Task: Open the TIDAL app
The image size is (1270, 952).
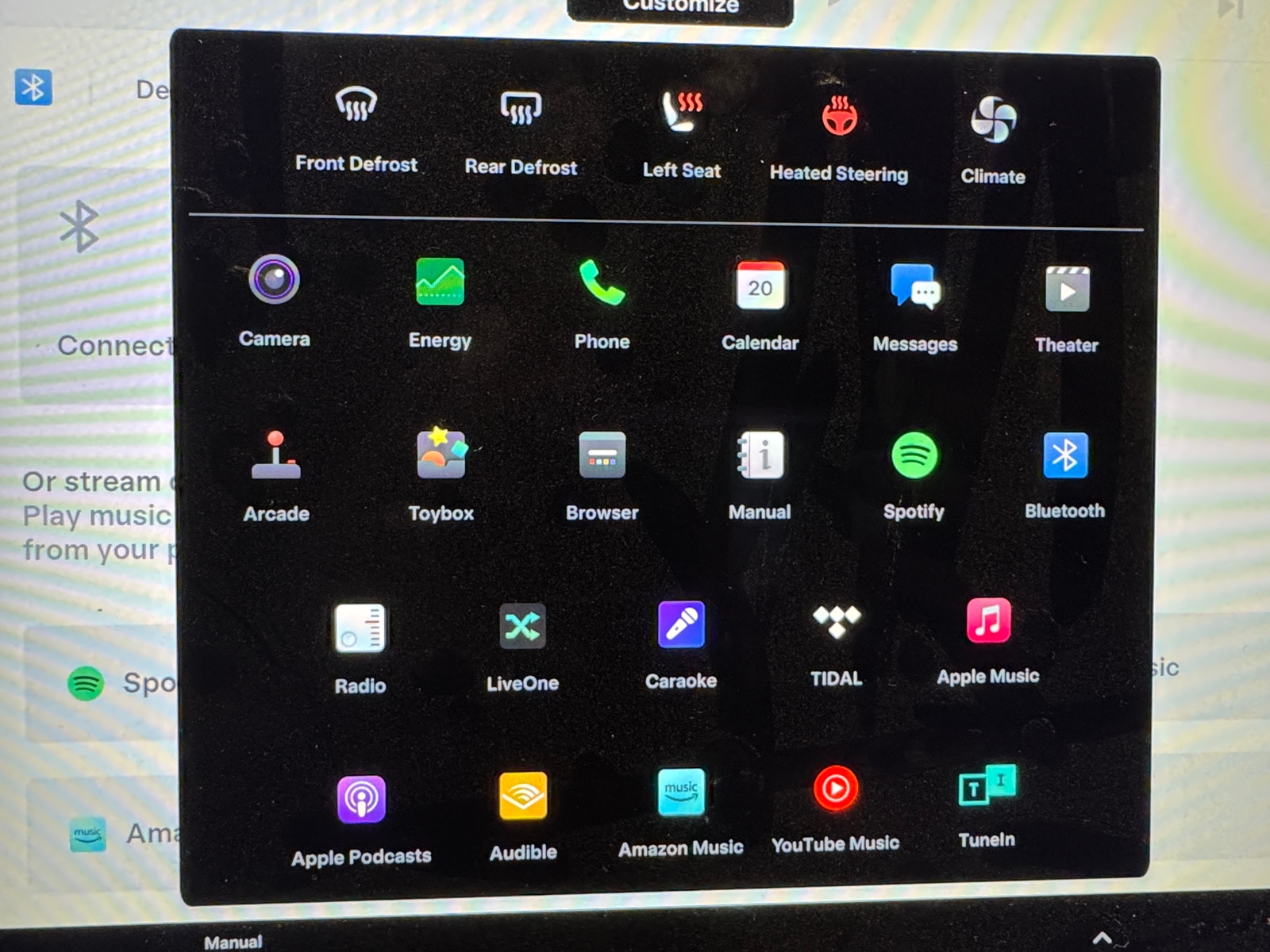Action: pyautogui.click(x=836, y=622)
